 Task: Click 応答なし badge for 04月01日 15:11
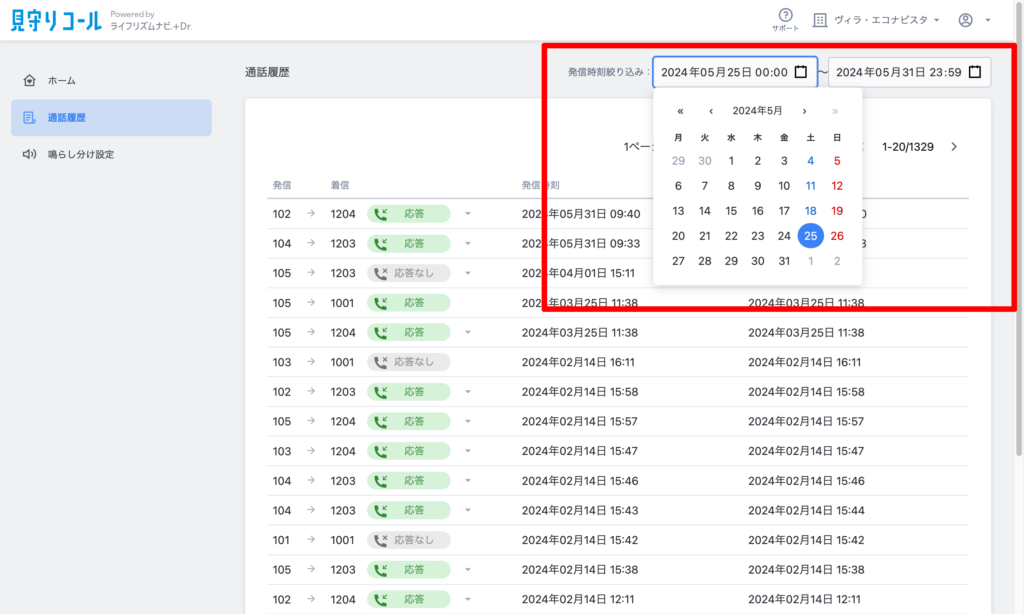coord(409,273)
